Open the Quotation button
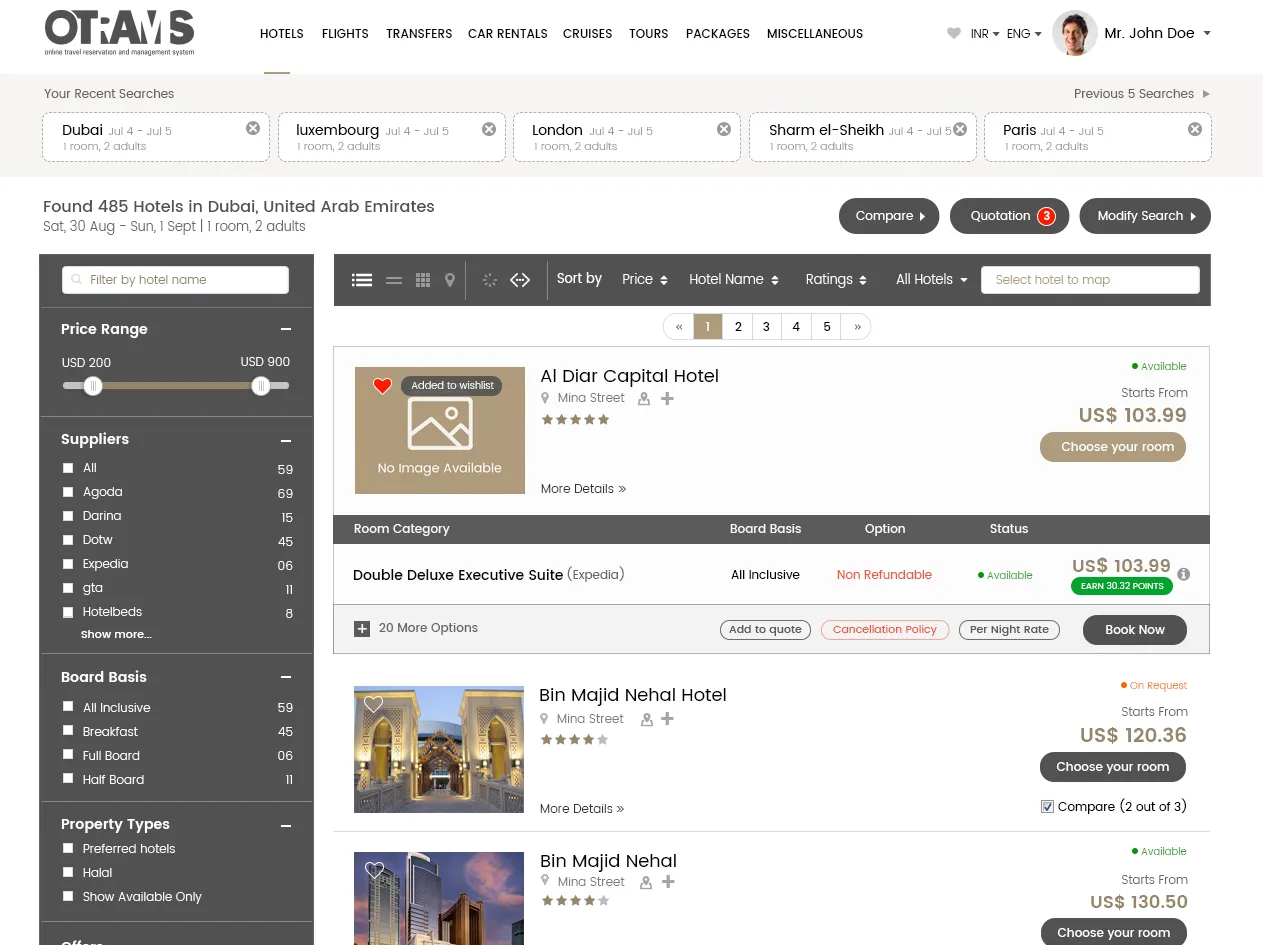Viewport: 1263px width, 945px height. (x=1009, y=216)
